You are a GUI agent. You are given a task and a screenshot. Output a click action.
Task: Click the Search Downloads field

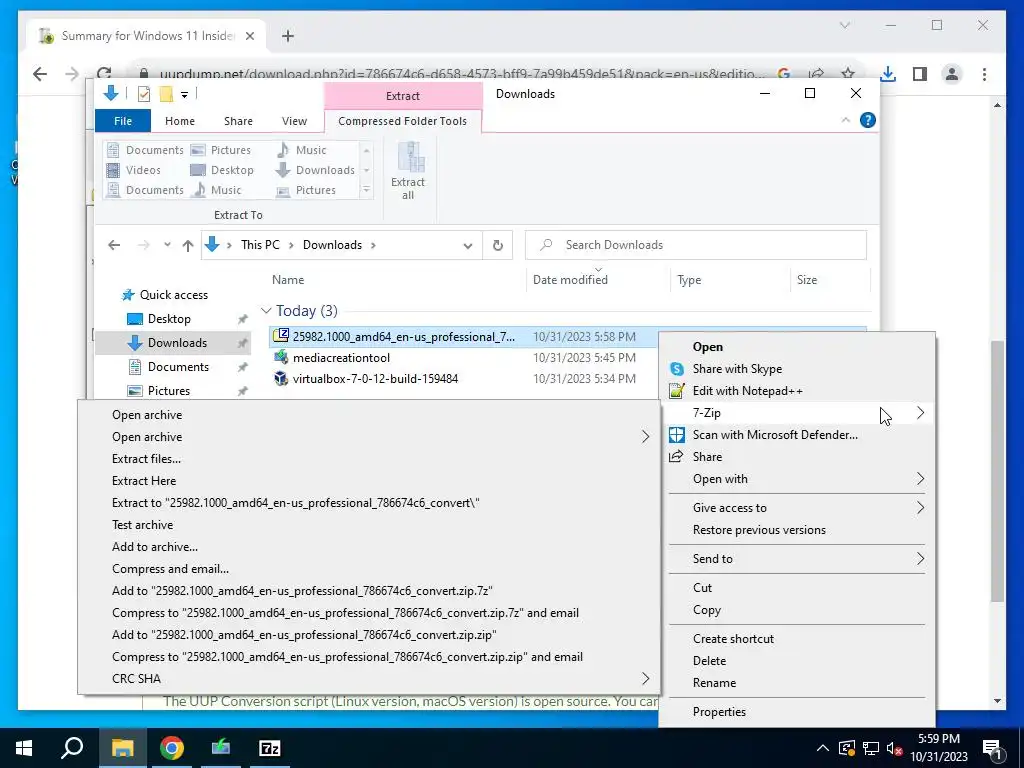pos(696,245)
